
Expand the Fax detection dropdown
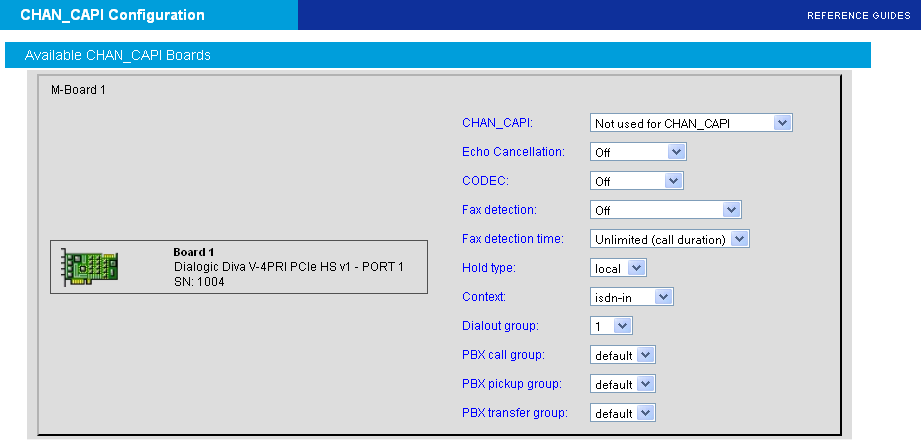[x=665, y=210]
